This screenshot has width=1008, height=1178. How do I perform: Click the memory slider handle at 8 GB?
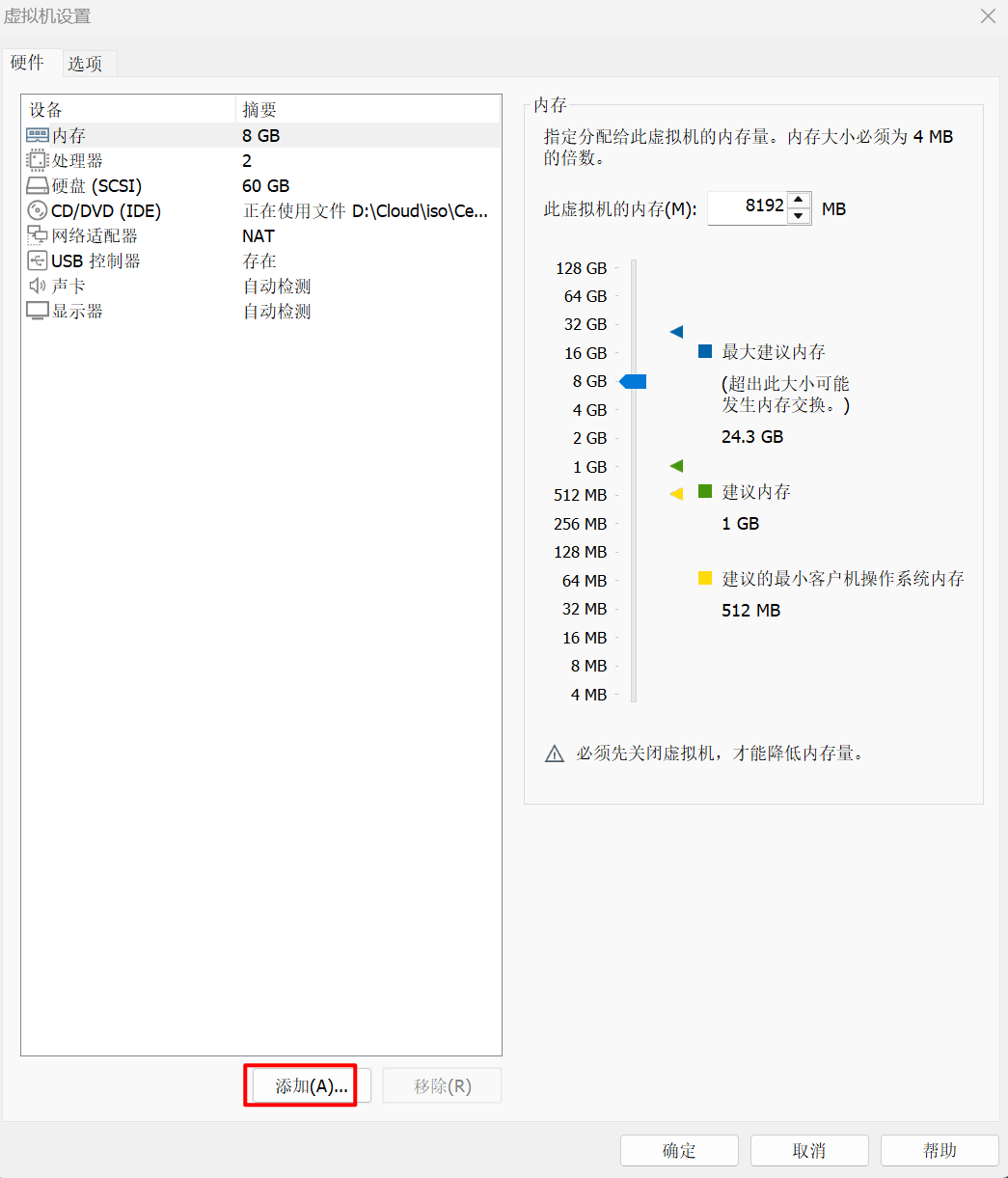(x=634, y=382)
